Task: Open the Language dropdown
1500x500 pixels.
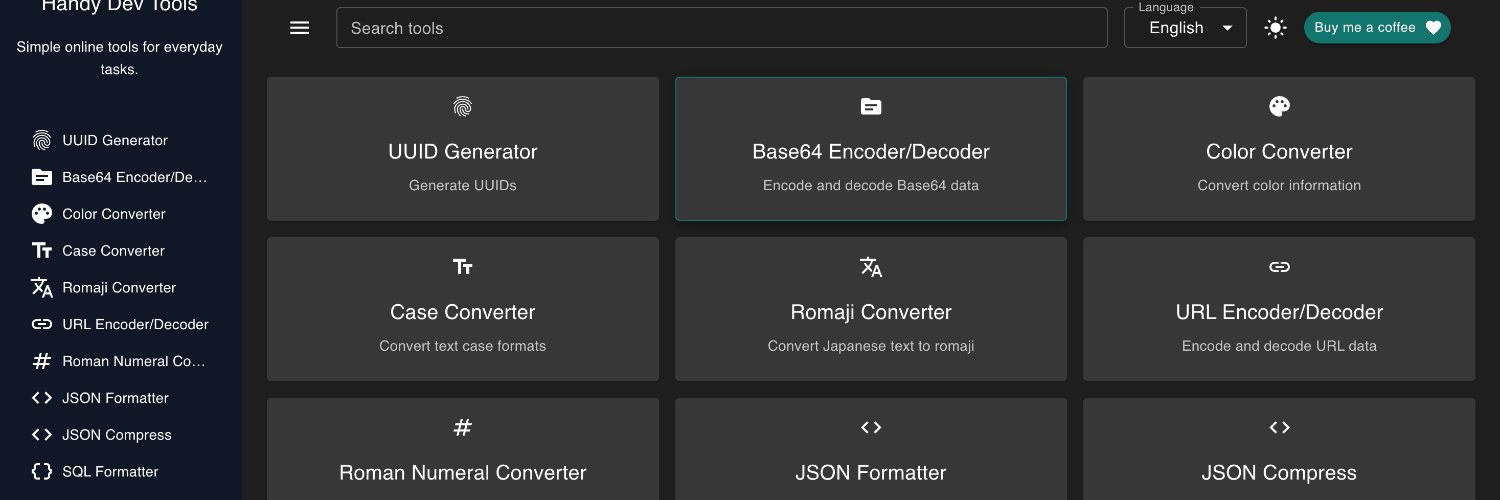Action: (1185, 28)
